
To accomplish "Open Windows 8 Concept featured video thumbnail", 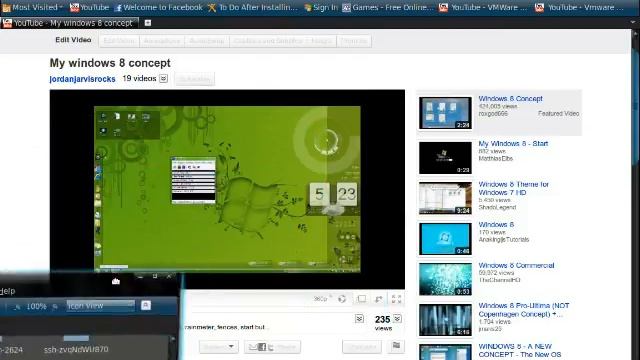I will click(x=445, y=113).
